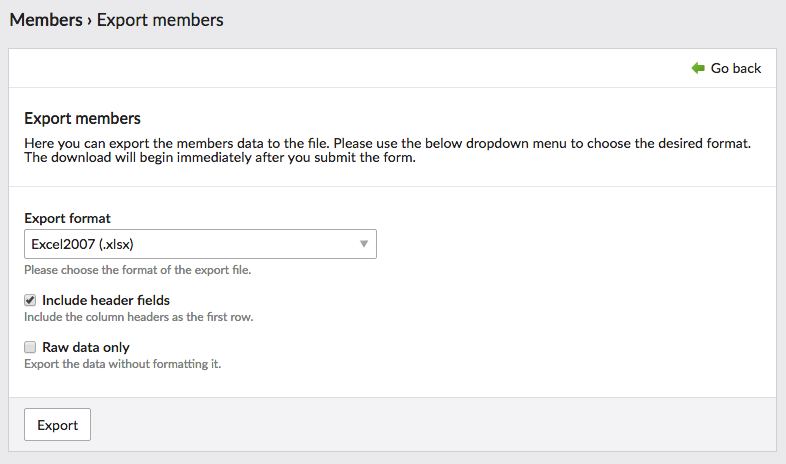Open the Export format dropdown

click(x=200, y=244)
